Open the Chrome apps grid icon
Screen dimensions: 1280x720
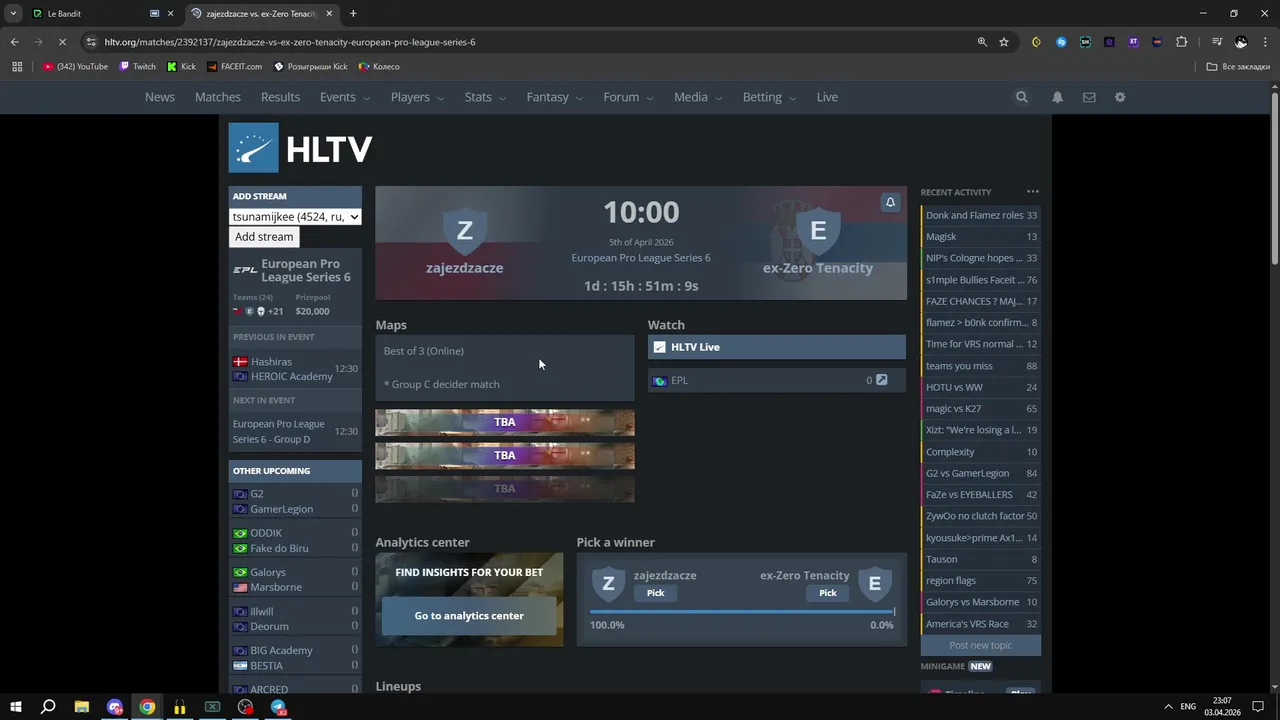tap(17, 67)
